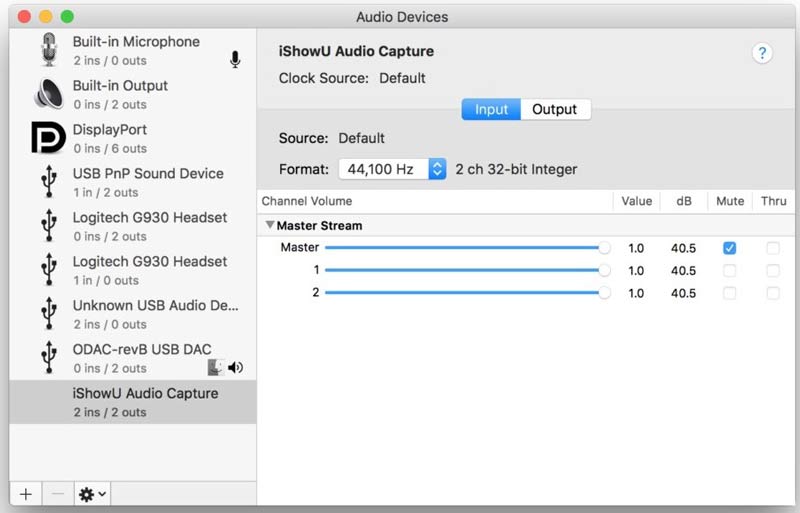Click the 2 ch 32-bit Integer text

click(516, 169)
